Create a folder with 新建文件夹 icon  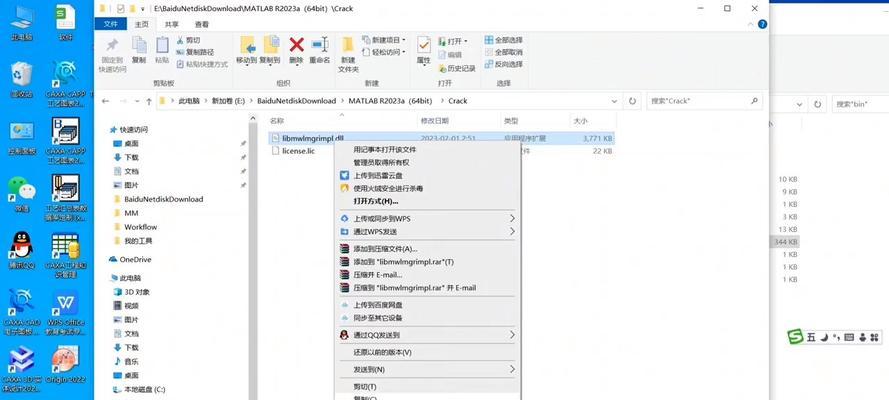point(348,44)
